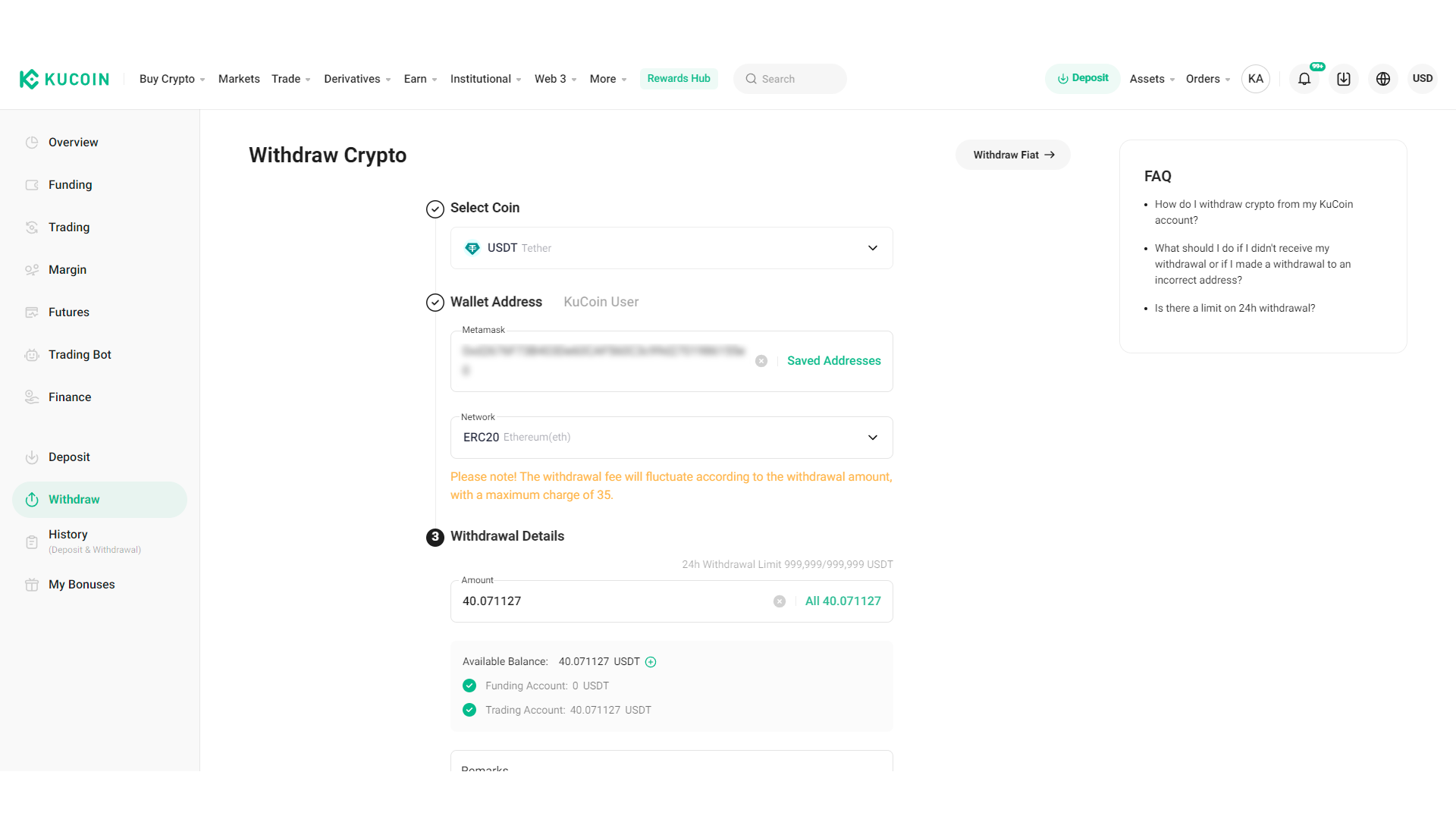Click the KuCoin logo
This screenshot has width=1456, height=819.
64,79
